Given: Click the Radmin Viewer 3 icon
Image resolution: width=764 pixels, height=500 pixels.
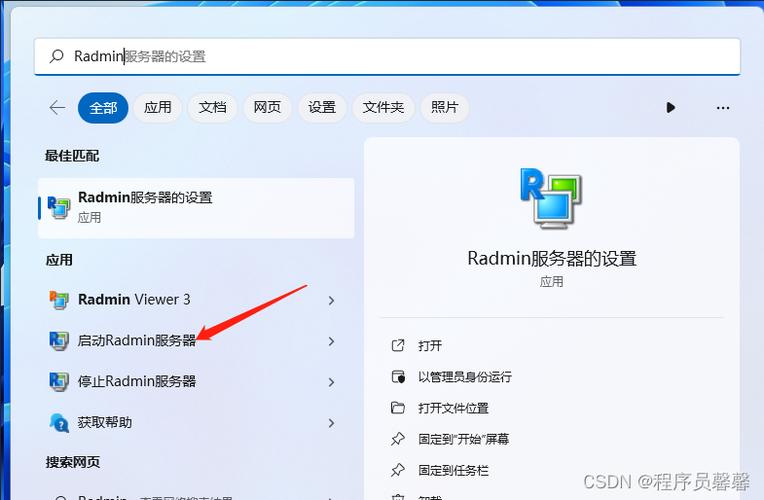Looking at the screenshot, I should point(59,300).
